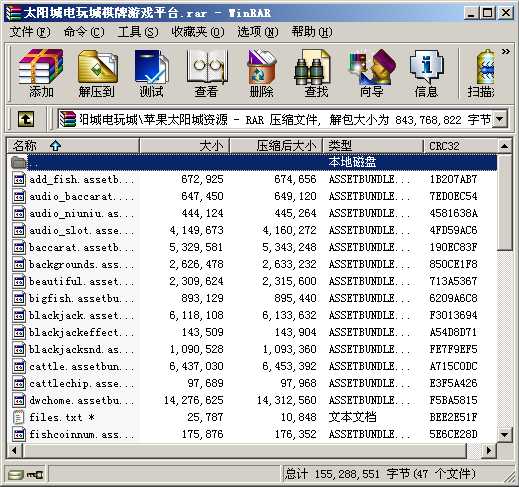Show archive Info (信息) icon
Image resolution: width=519 pixels, height=487 pixels.
[x=426, y=74]
